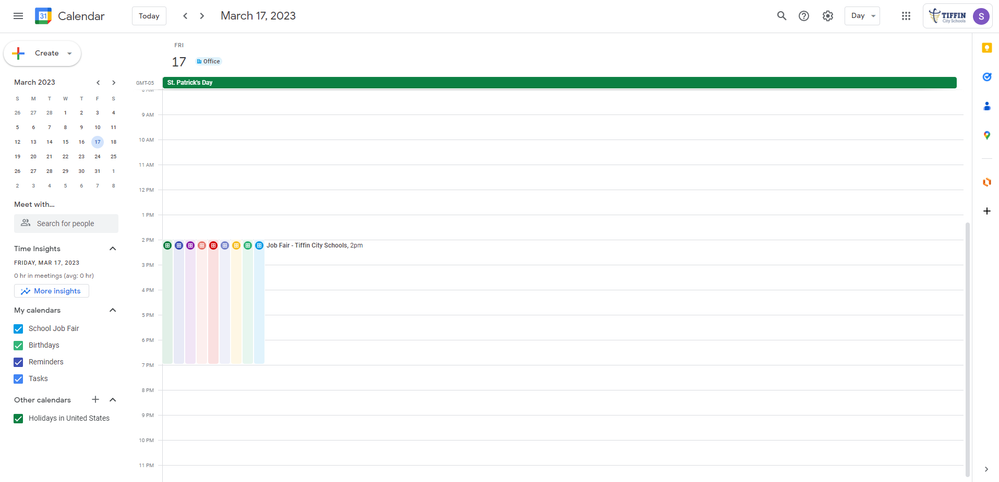
Task: Select March 25 in mini calendar
Action: (113, 157)
